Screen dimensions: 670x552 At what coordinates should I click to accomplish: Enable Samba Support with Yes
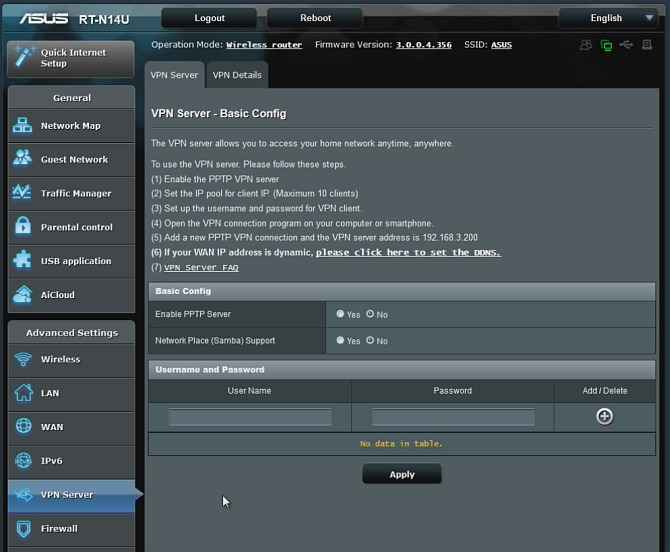340,340
